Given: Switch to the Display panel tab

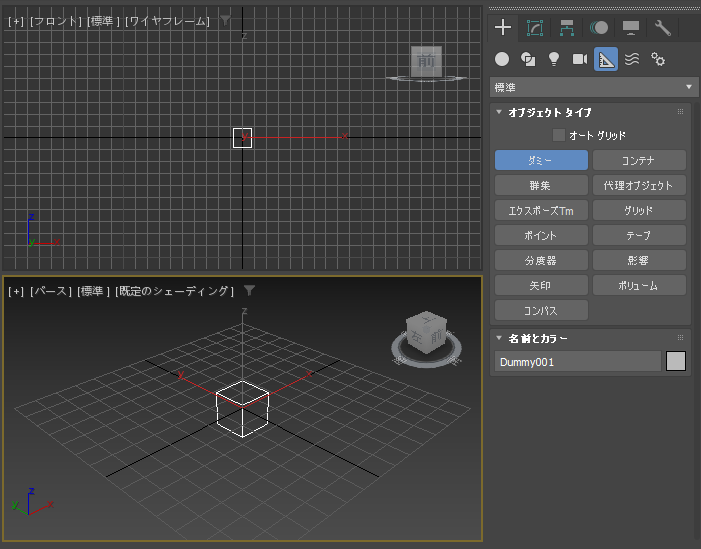Looking at the screenshot, I should 631,28.
